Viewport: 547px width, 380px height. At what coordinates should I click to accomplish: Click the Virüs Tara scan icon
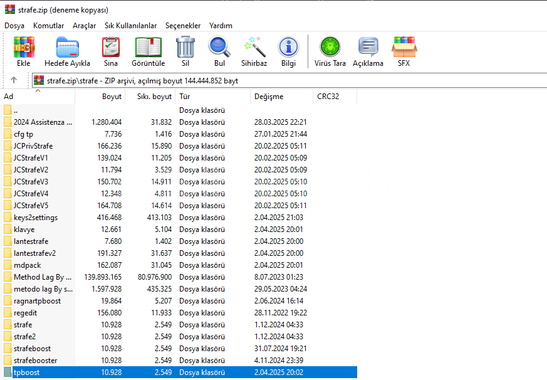[330, 47]
